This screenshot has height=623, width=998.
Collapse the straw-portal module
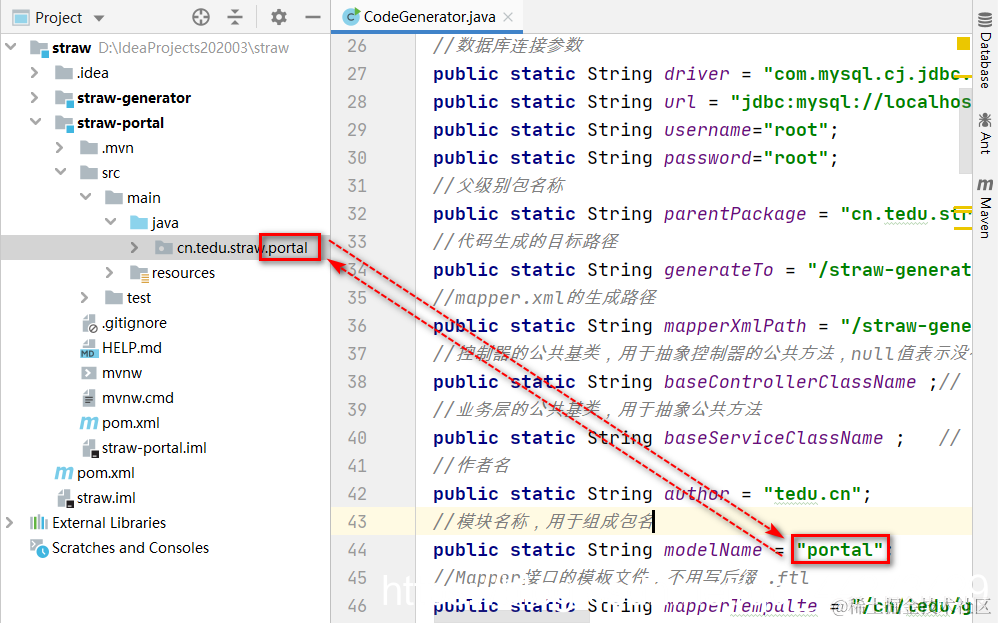pyautogui.click(x=35, y=122)
